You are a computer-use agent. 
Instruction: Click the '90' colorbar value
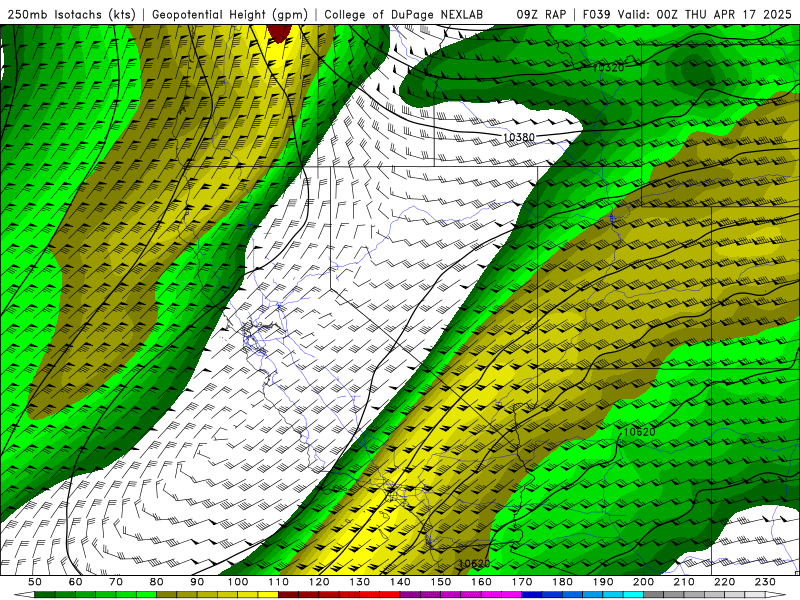[197, 582]
